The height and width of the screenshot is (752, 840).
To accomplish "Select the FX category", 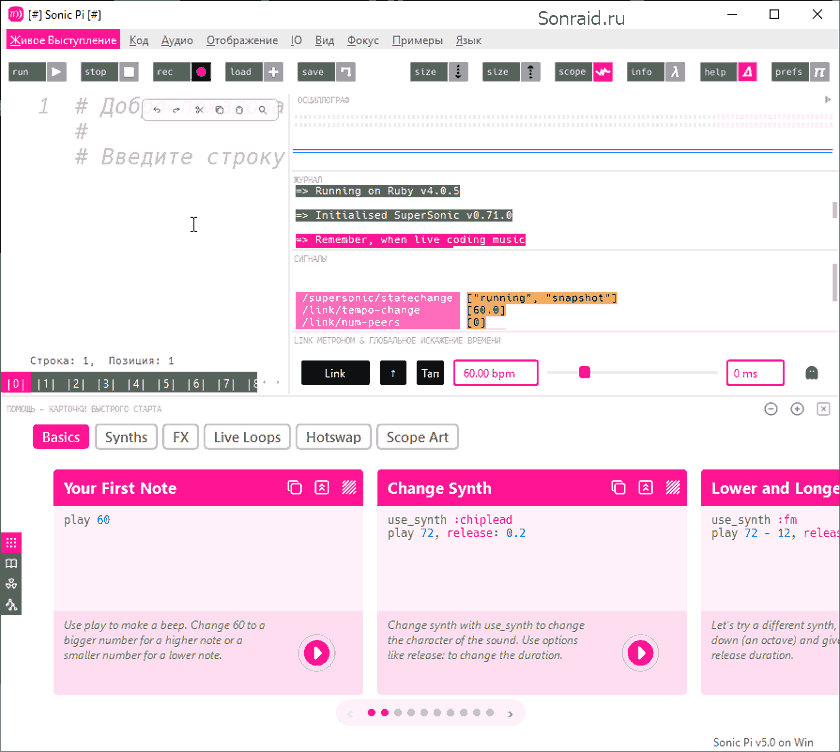I will click(x=181, y=437).
